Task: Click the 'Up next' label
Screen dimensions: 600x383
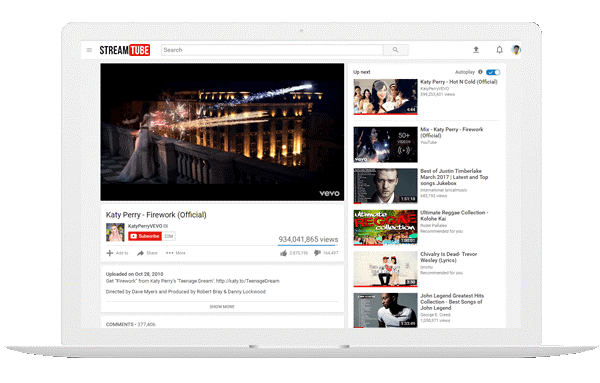Action: pyautogui.click(x=362, y=72)
